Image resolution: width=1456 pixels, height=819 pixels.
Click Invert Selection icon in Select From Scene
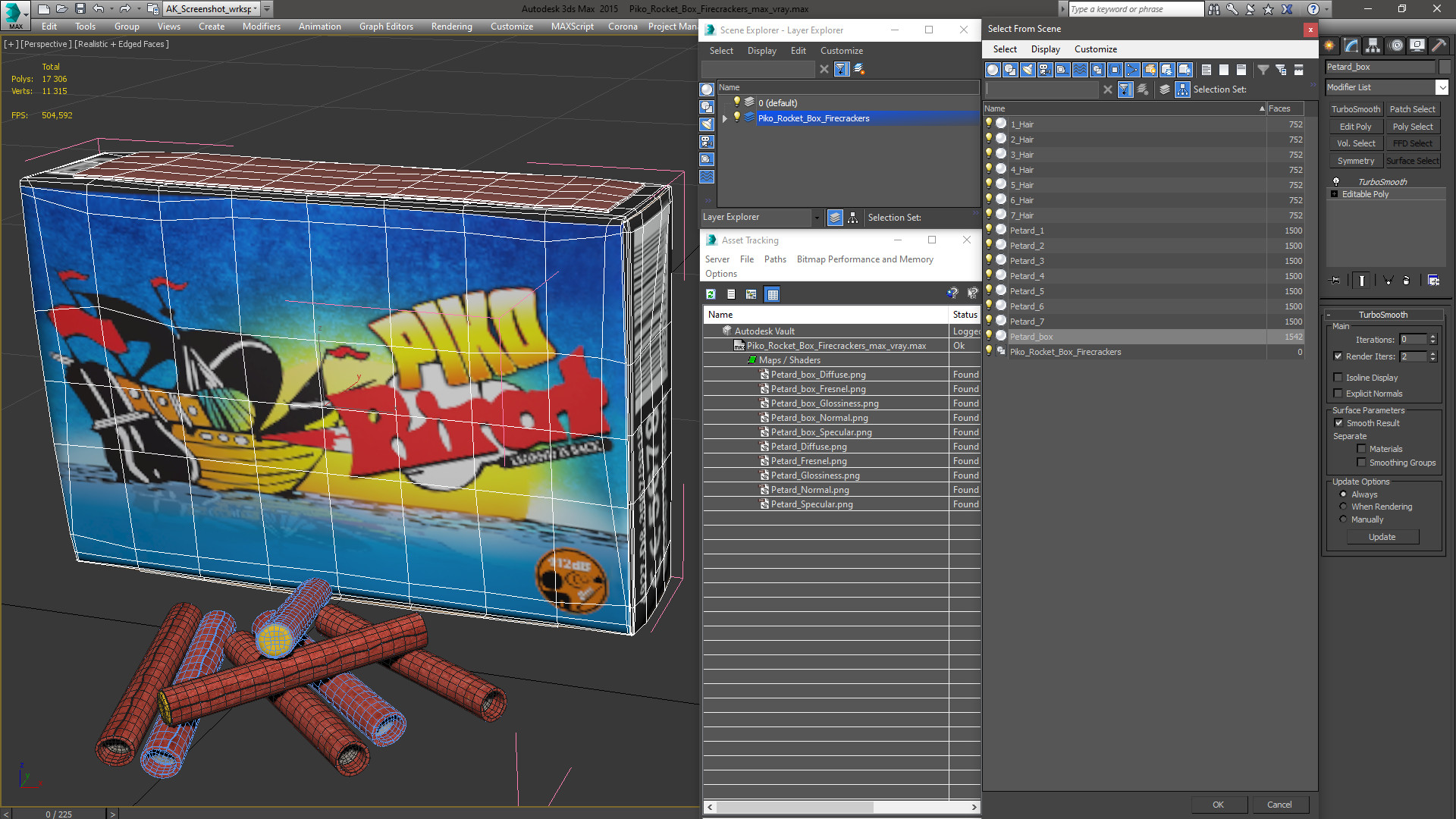[1241, 70]
